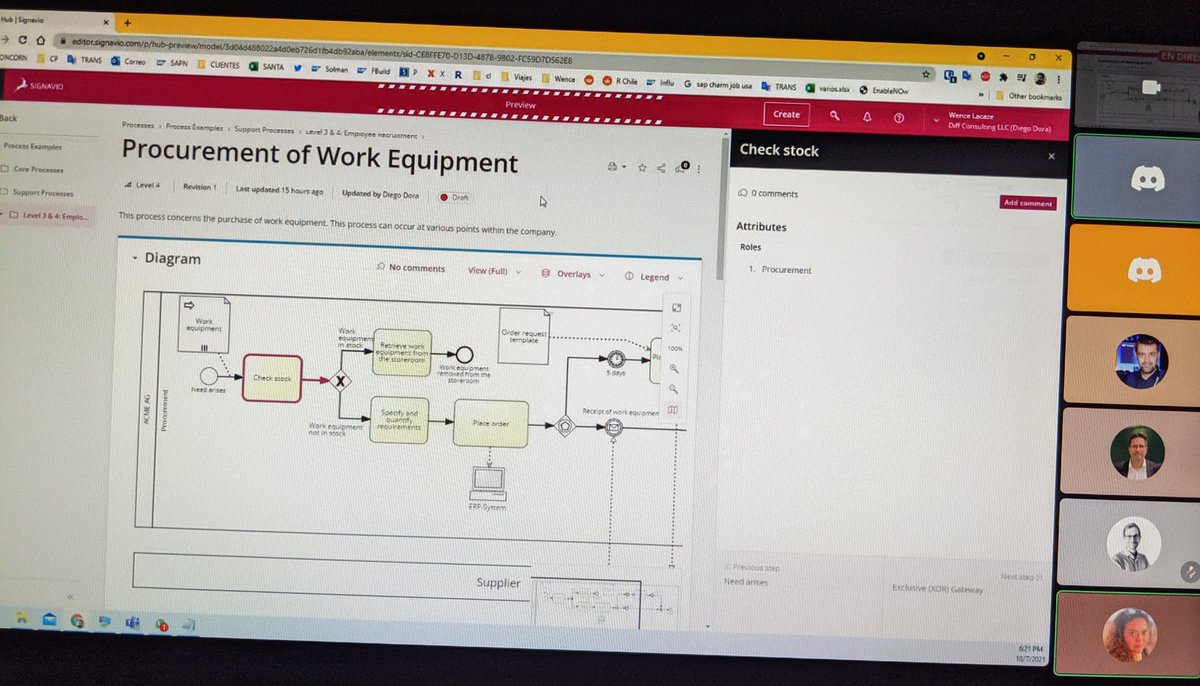Select the Need arises start event

pos(208,375)
